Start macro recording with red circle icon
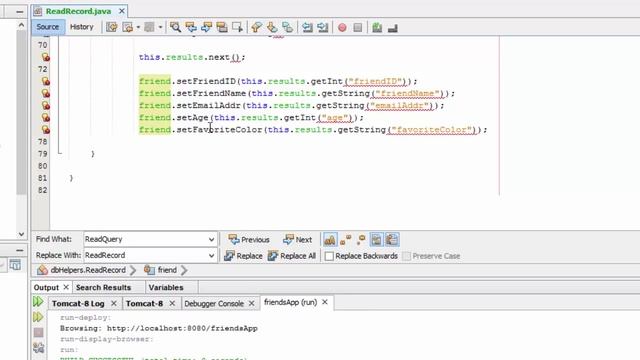 (x=342, y=27)
